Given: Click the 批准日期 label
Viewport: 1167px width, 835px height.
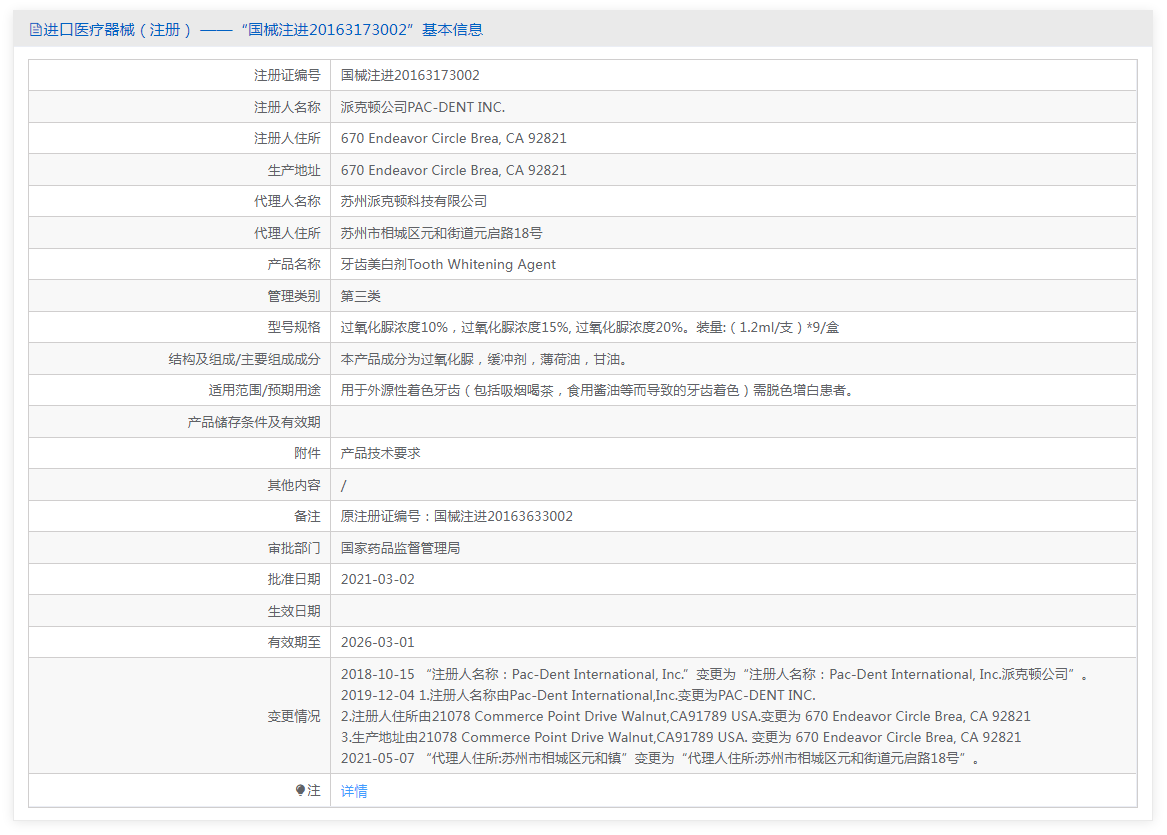Looking at the screenshot, I should click(294, 580).
